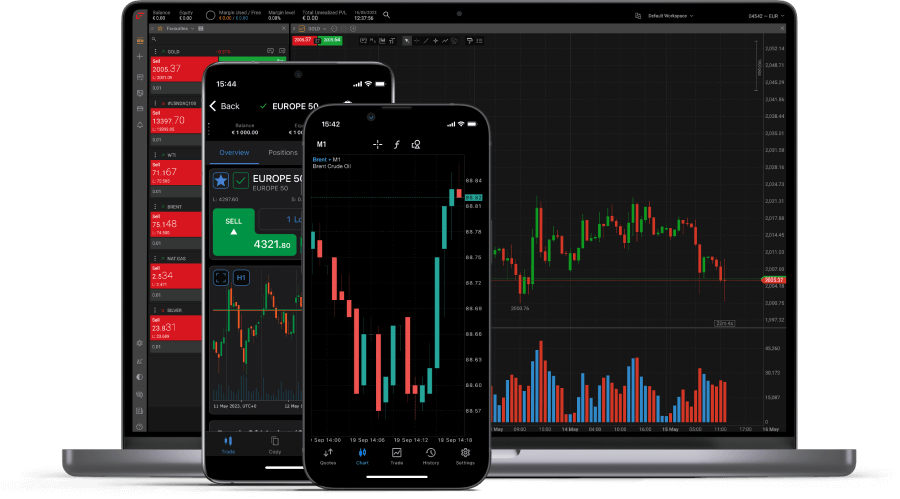The width and height of the screenshot is (900, 499).
Task: Go Back on the rear phone
Action: (x=225, y=106)
